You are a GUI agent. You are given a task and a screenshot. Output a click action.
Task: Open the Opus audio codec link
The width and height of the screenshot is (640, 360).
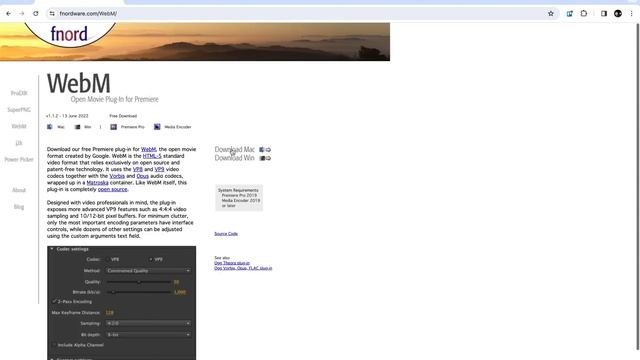pyautogui.click(x=142, y=176)
